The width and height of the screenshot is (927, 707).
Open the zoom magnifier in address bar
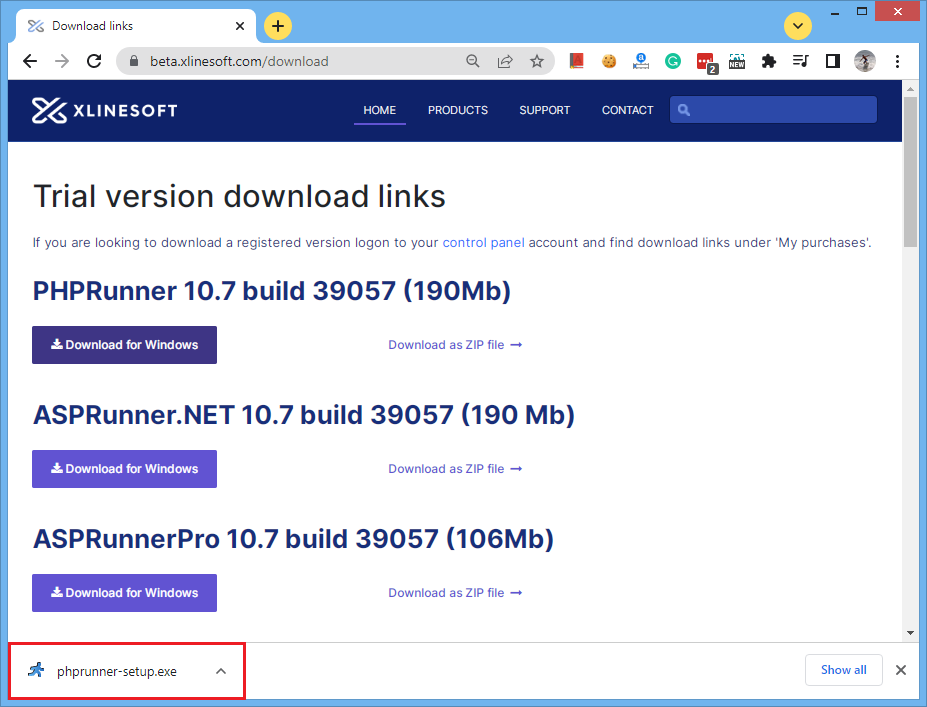[472, 61]
